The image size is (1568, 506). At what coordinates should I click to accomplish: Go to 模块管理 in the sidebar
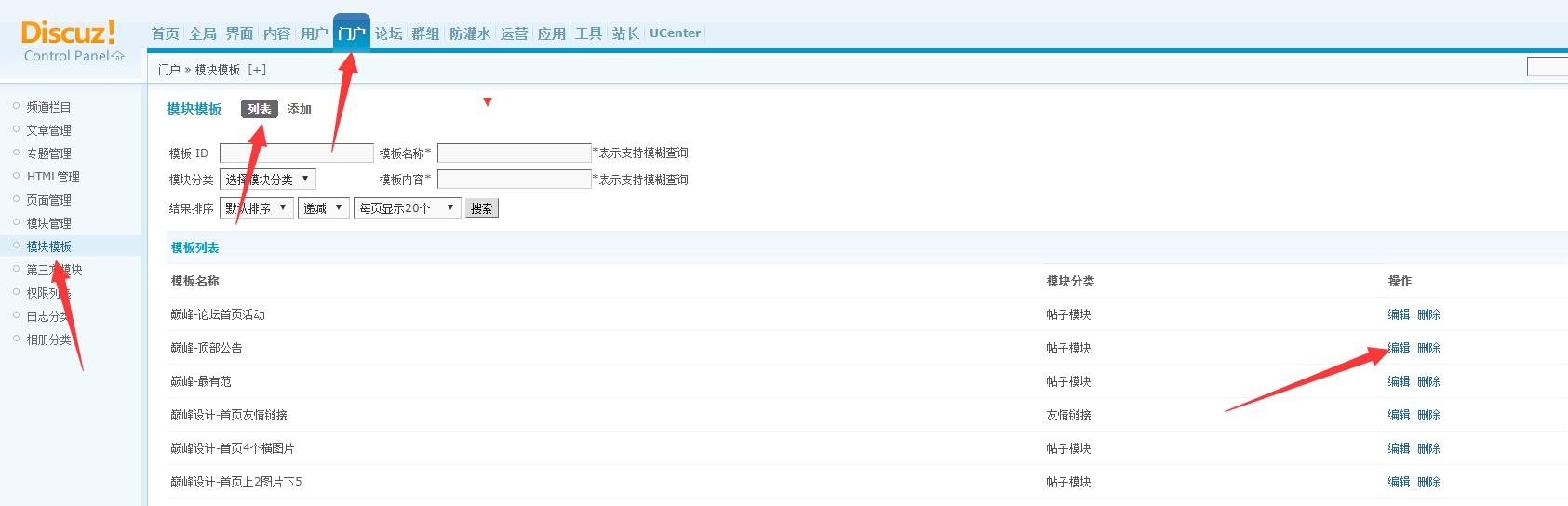tap(48, 223)
